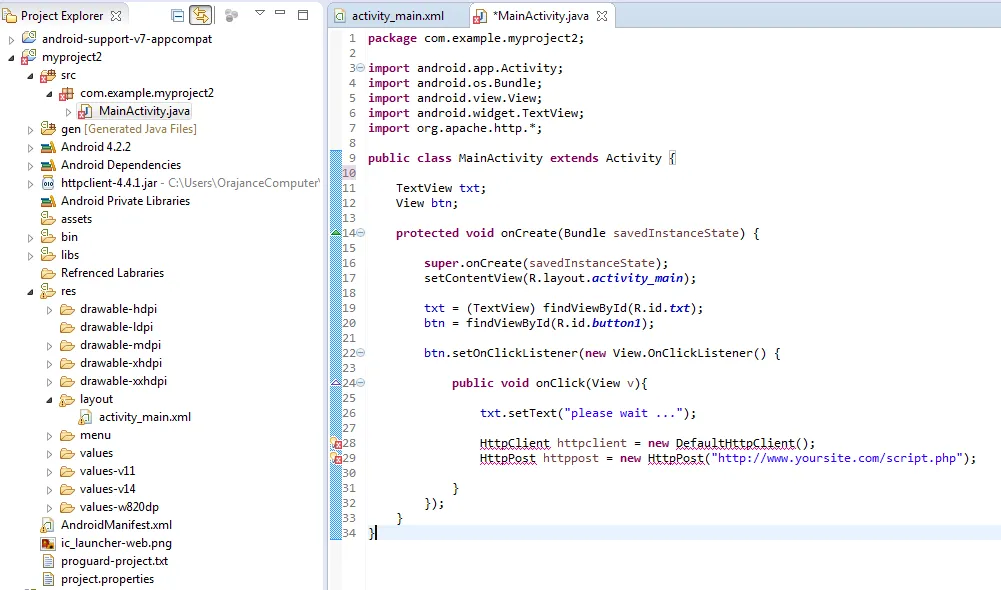The height and width of the screenshot is (590, 1001).
Task: Fold the anonymous listener at line 22
Action: coord(361,353)
